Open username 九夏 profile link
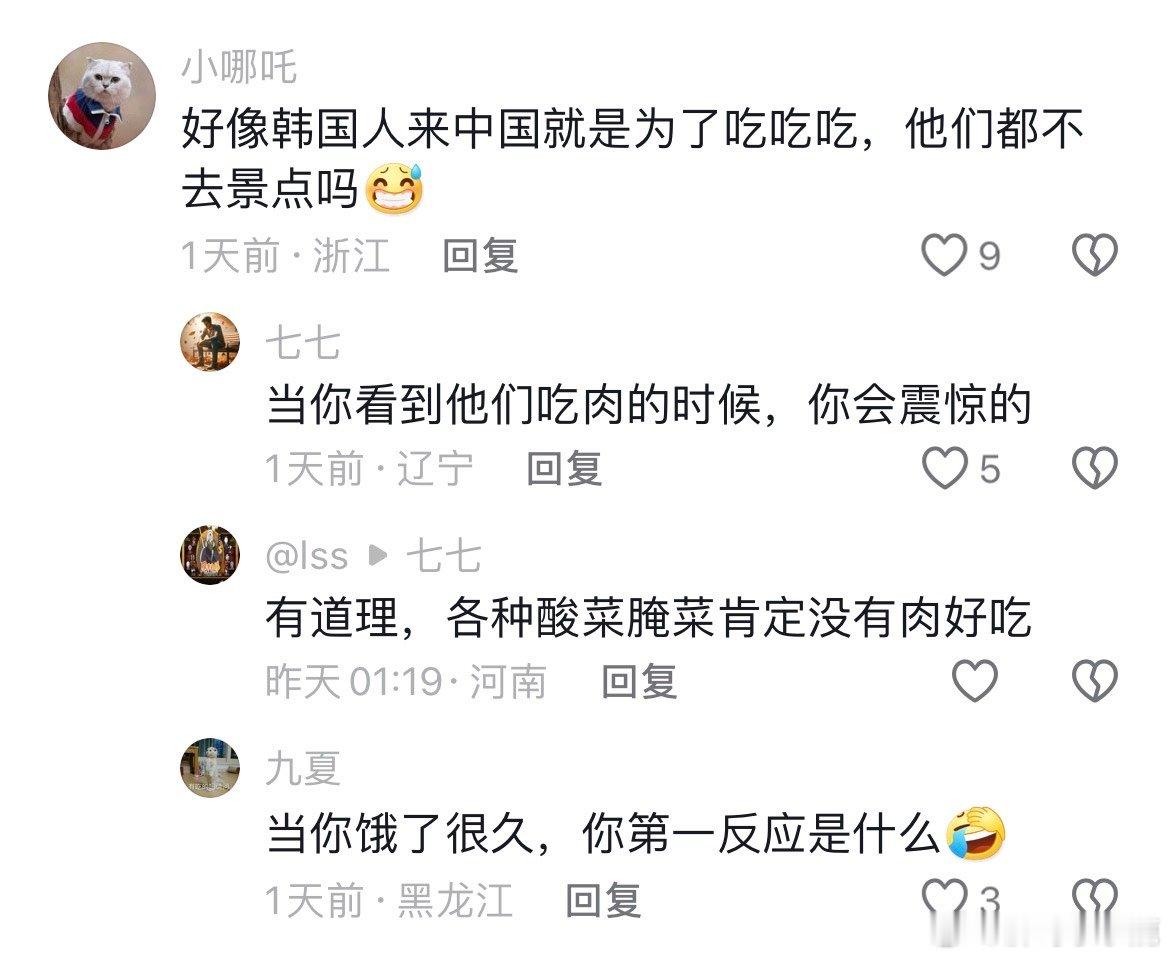1170x959 pixels. click(x=303, y=769)
